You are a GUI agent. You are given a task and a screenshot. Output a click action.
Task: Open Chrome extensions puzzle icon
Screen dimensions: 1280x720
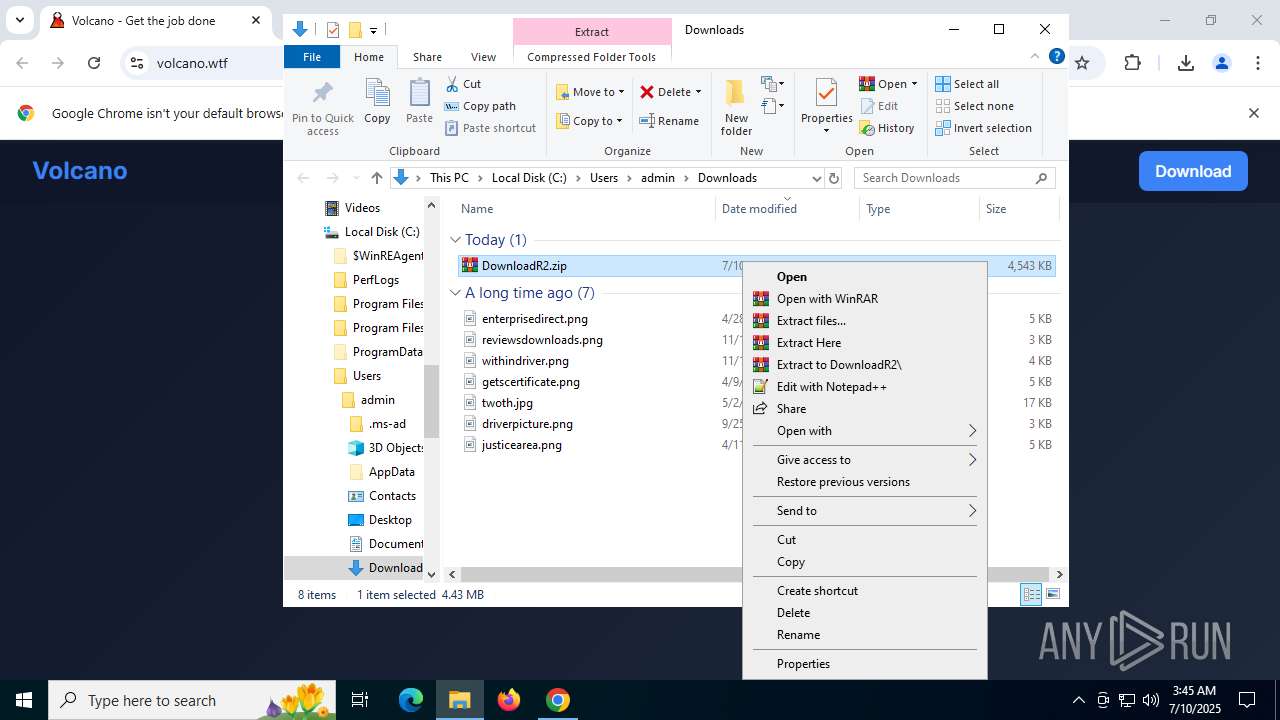[x=1132, y=63]
